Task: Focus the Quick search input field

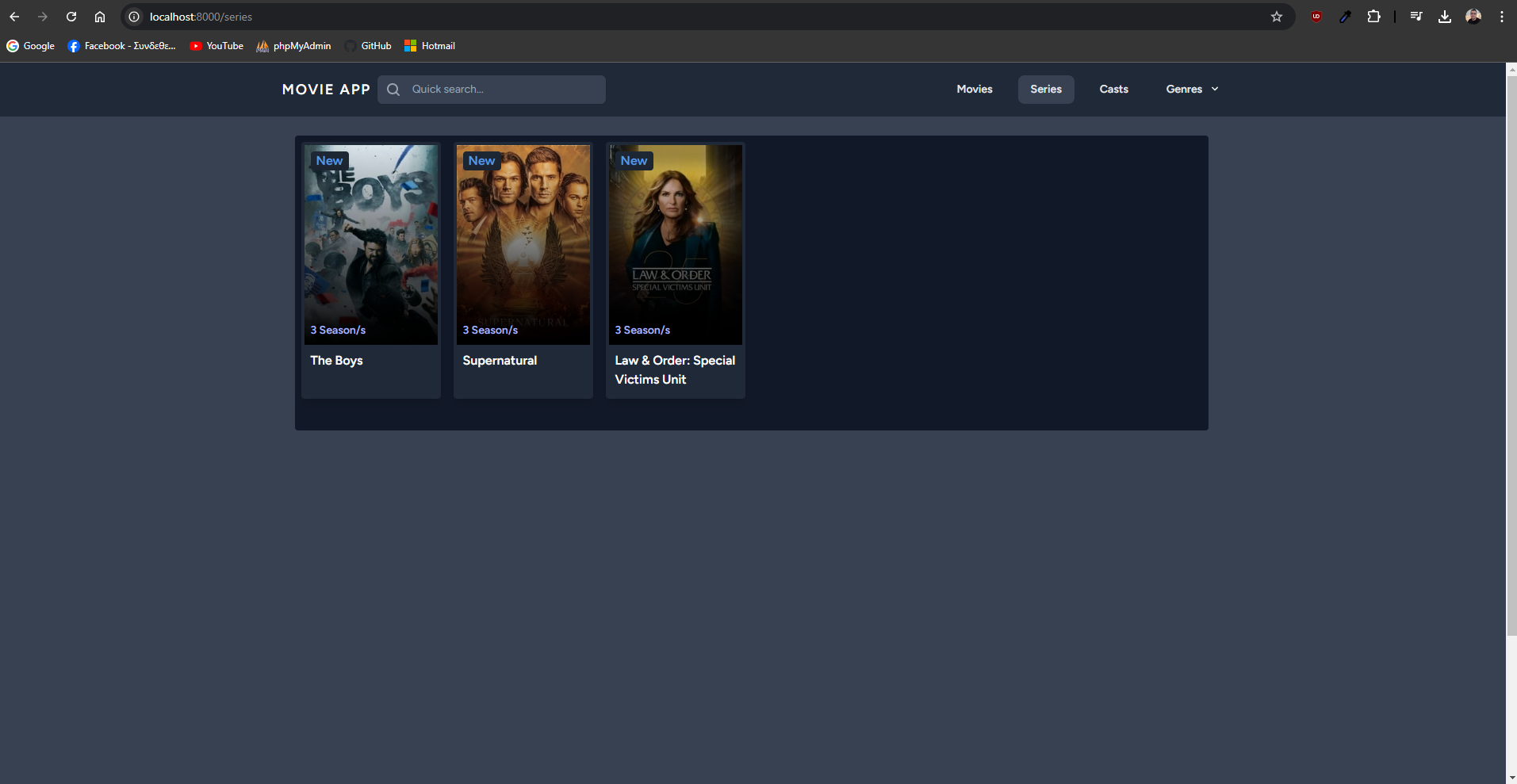Action: [492, 90]
